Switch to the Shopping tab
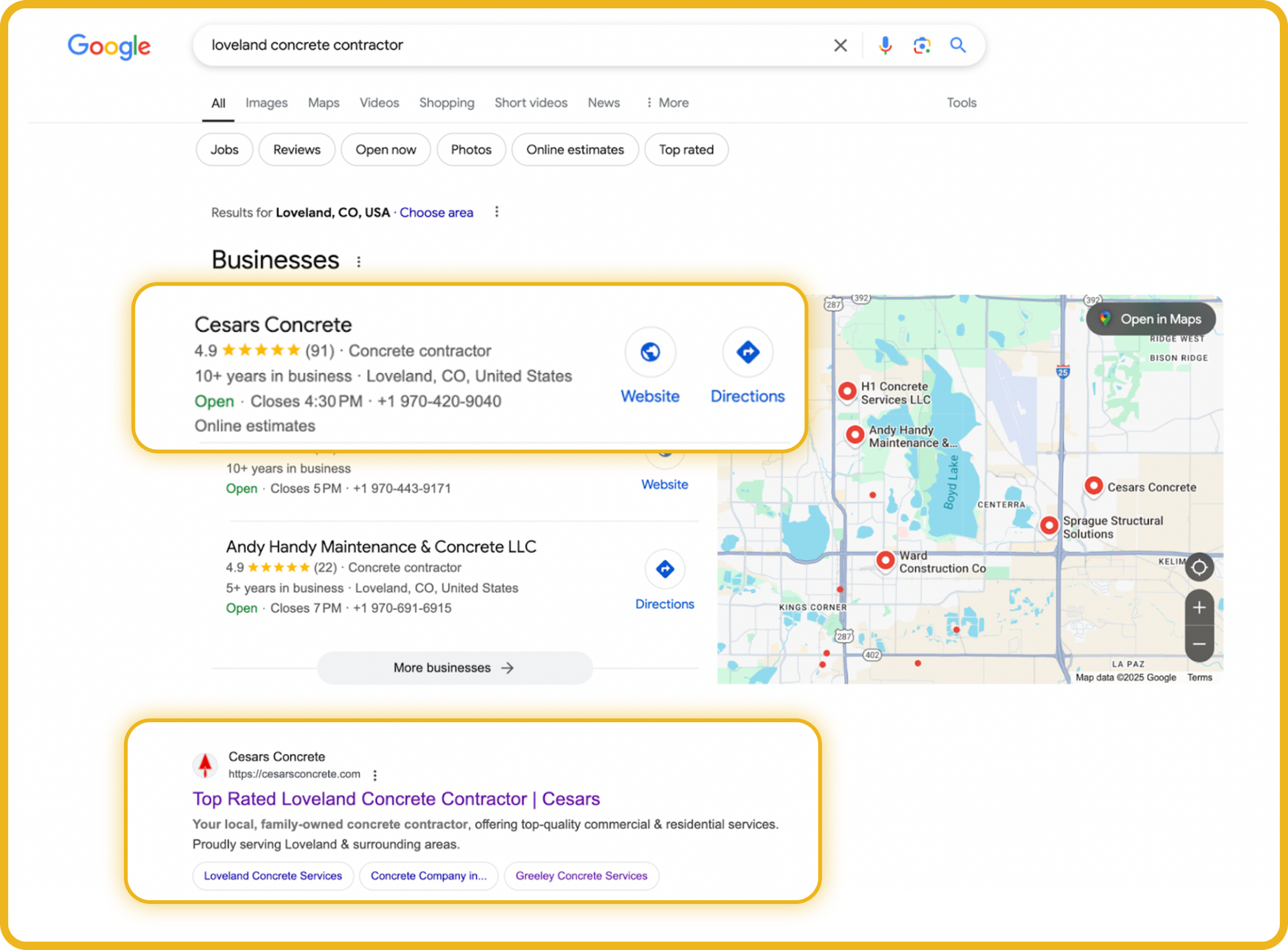Viewport: 1288px width, 950px height. (447, 103)
